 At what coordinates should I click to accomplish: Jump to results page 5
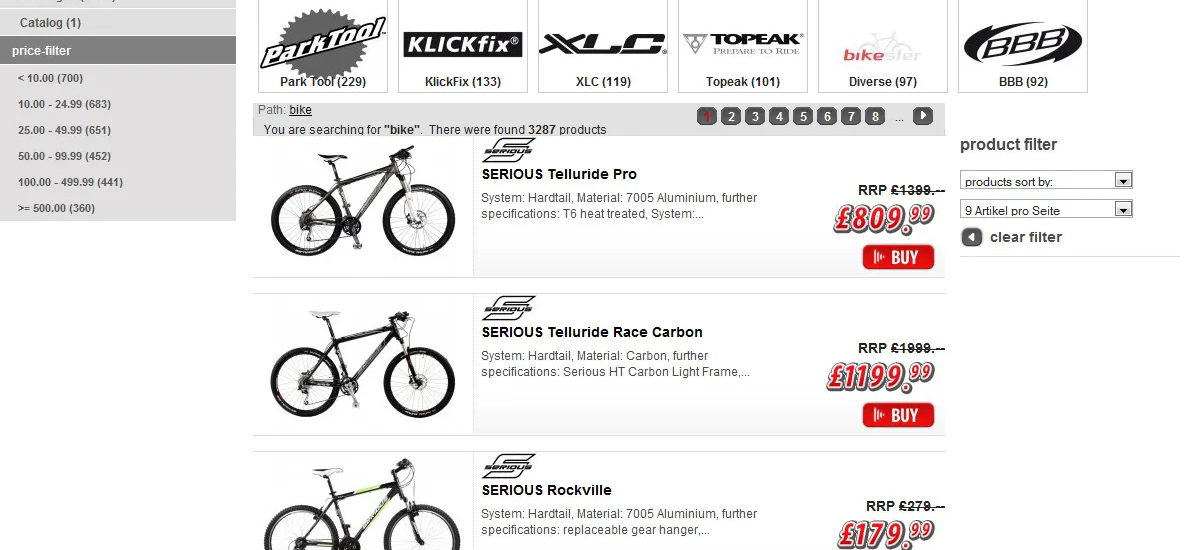point(803,117)
